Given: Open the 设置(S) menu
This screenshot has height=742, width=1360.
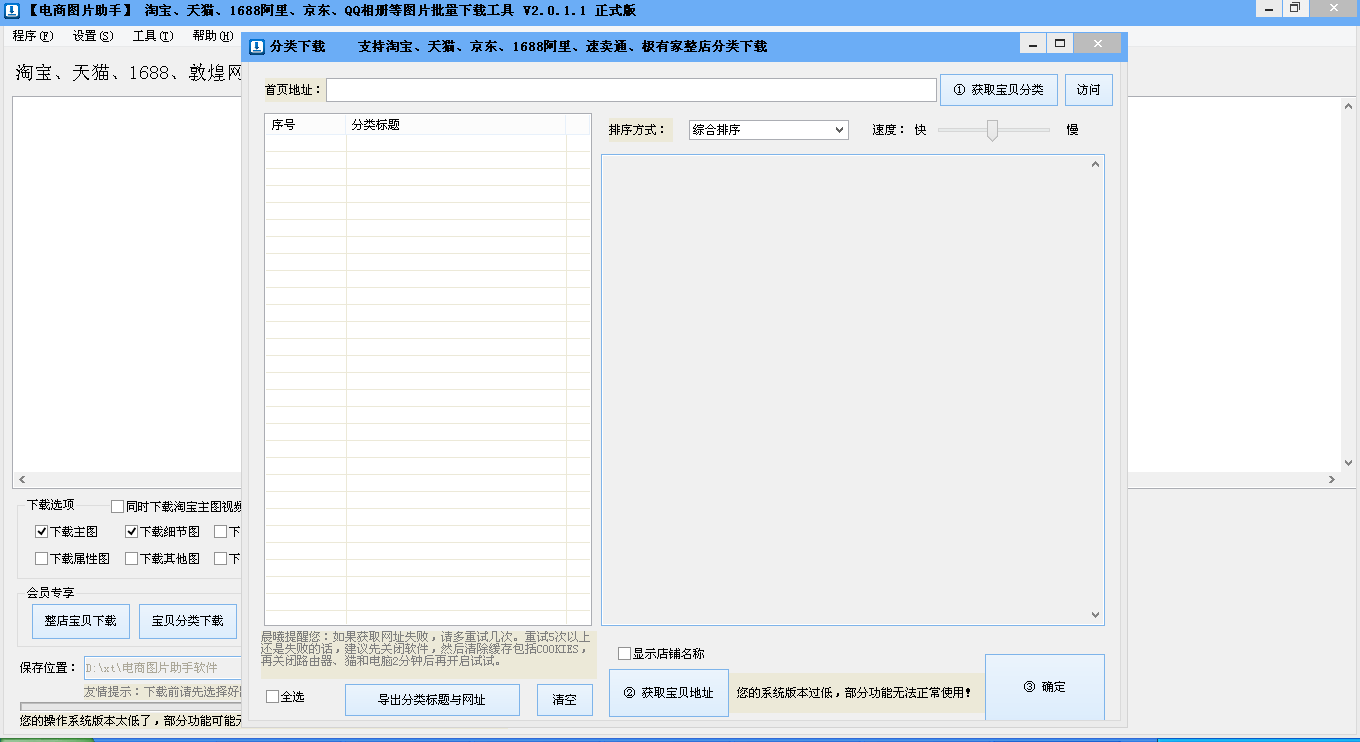Looking at the screenshot, I should 93,36.
